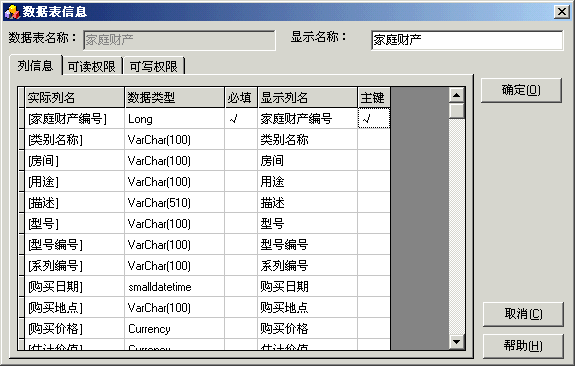
Task: Toggle 必填 cell for 描述 row
Action: [x=241, y=202]
